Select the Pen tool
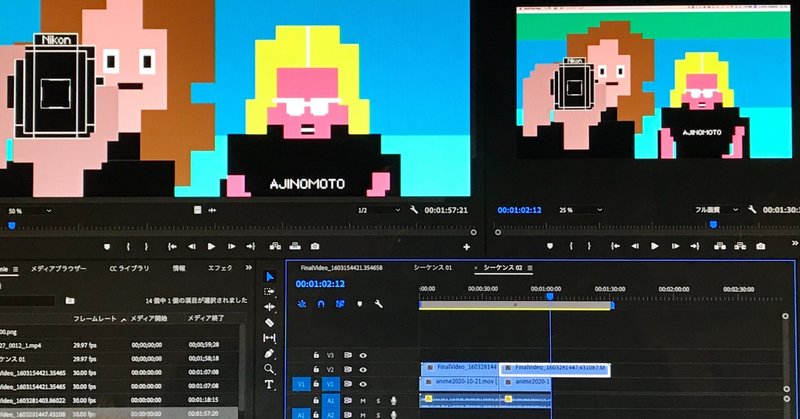The height and width of the screenshot is (419, 800). tap(269, 353)
